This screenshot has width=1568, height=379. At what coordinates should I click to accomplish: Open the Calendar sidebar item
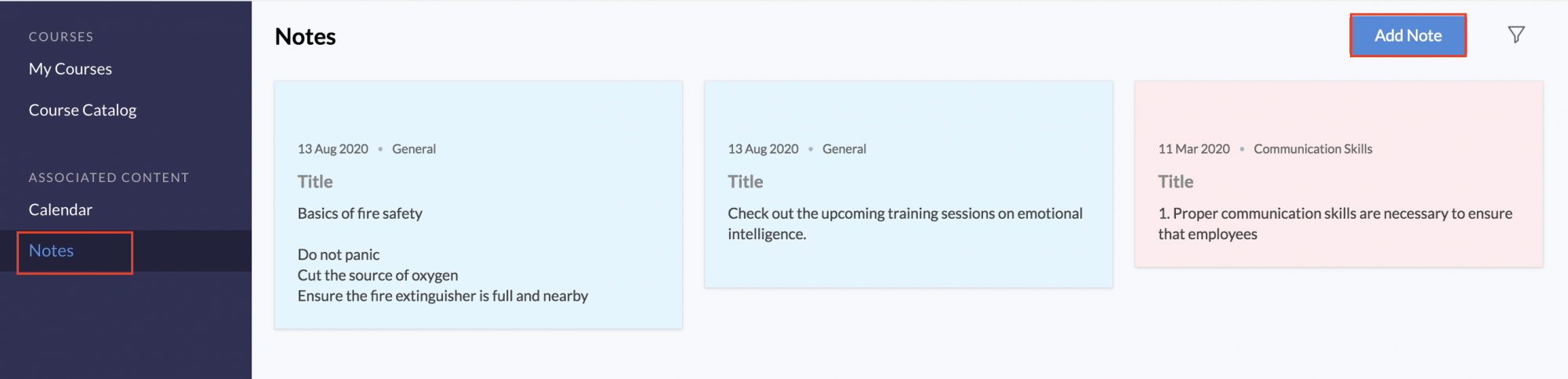[x=60, y=210]
